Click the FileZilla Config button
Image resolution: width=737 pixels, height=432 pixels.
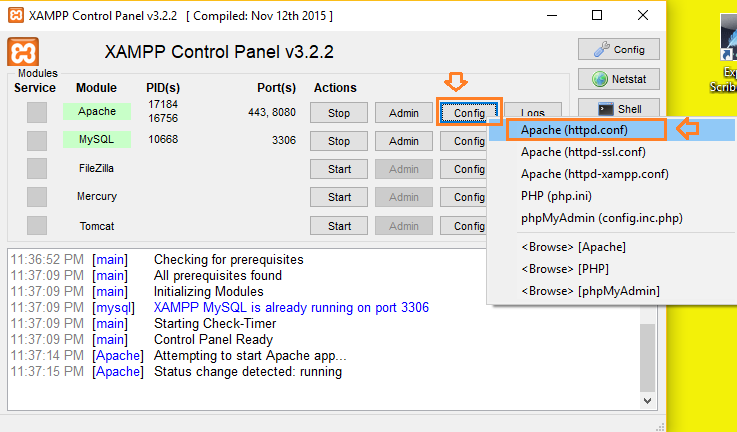point(463,169)
